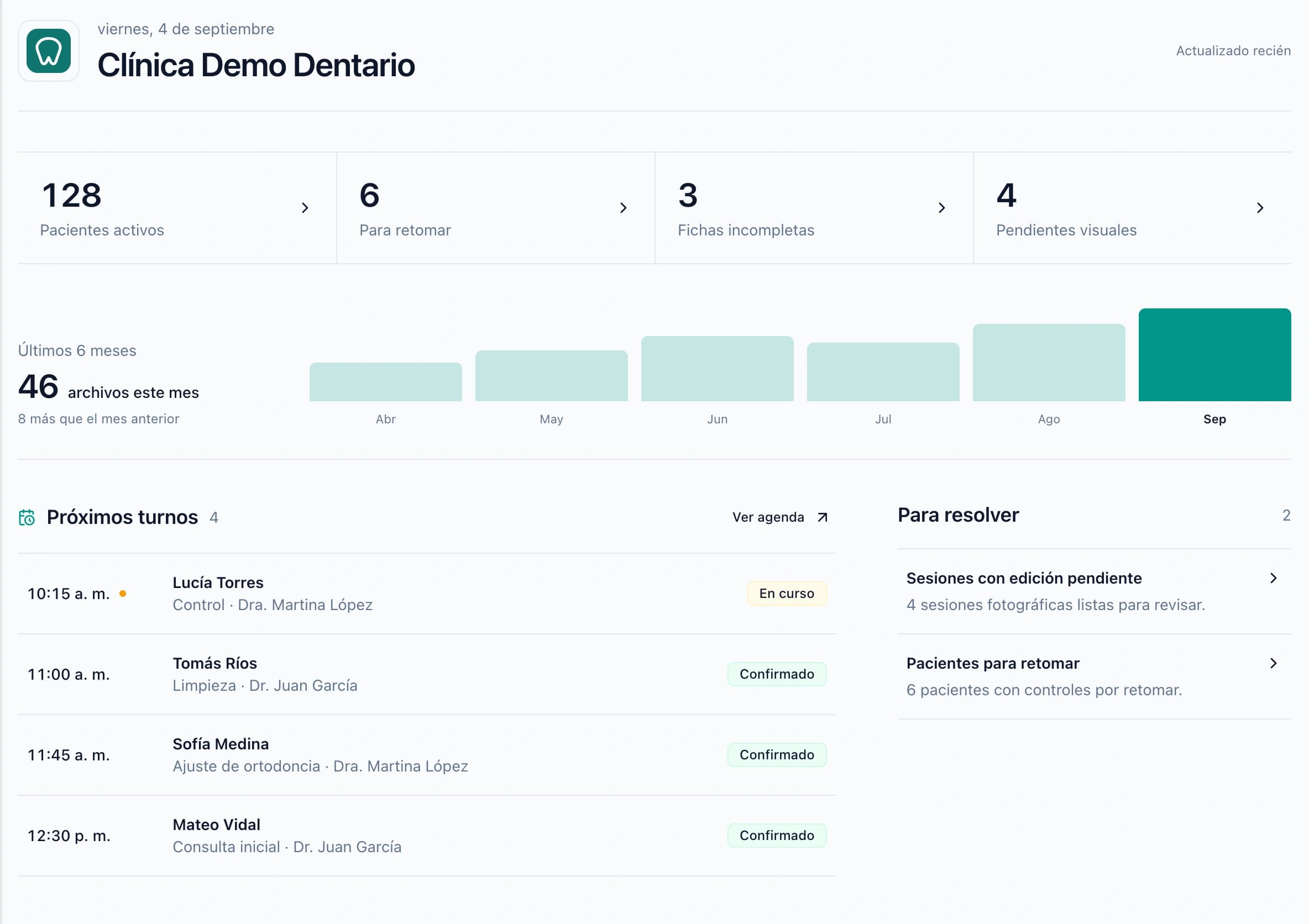Select the highlighted Sep bar

(1215, 355)
